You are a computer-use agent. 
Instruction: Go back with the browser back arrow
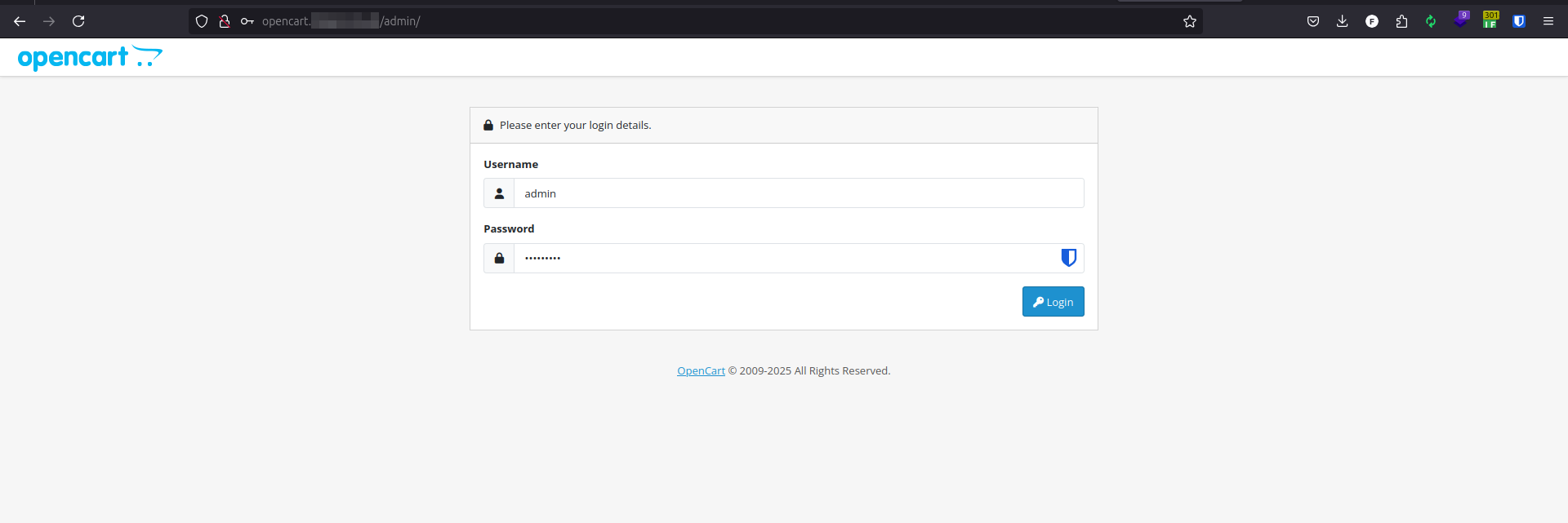pyautogui.click(x=20, y=21)
